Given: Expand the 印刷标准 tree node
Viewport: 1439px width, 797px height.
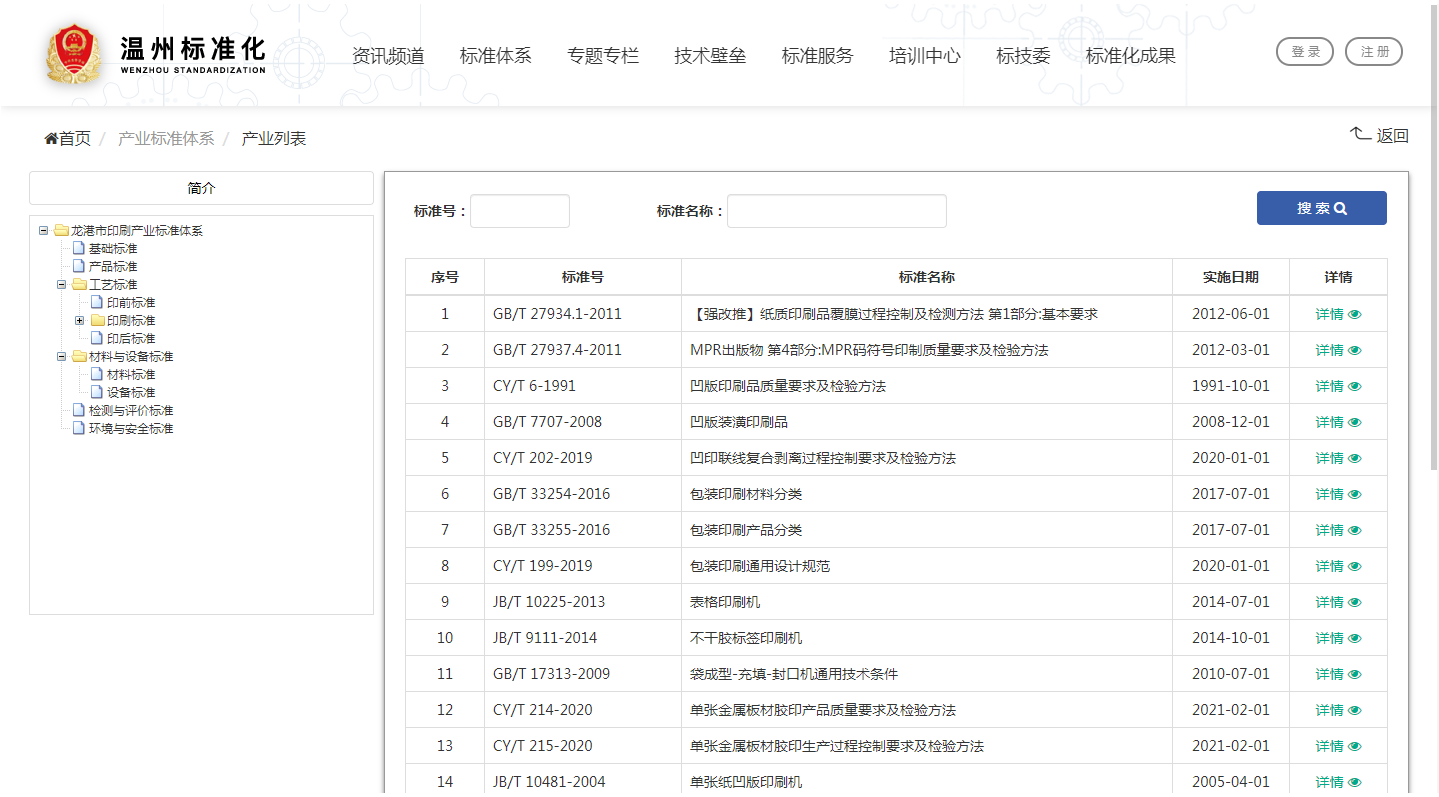Looking at the screenshot, I should pyautogui.click(x=79, y=321).
